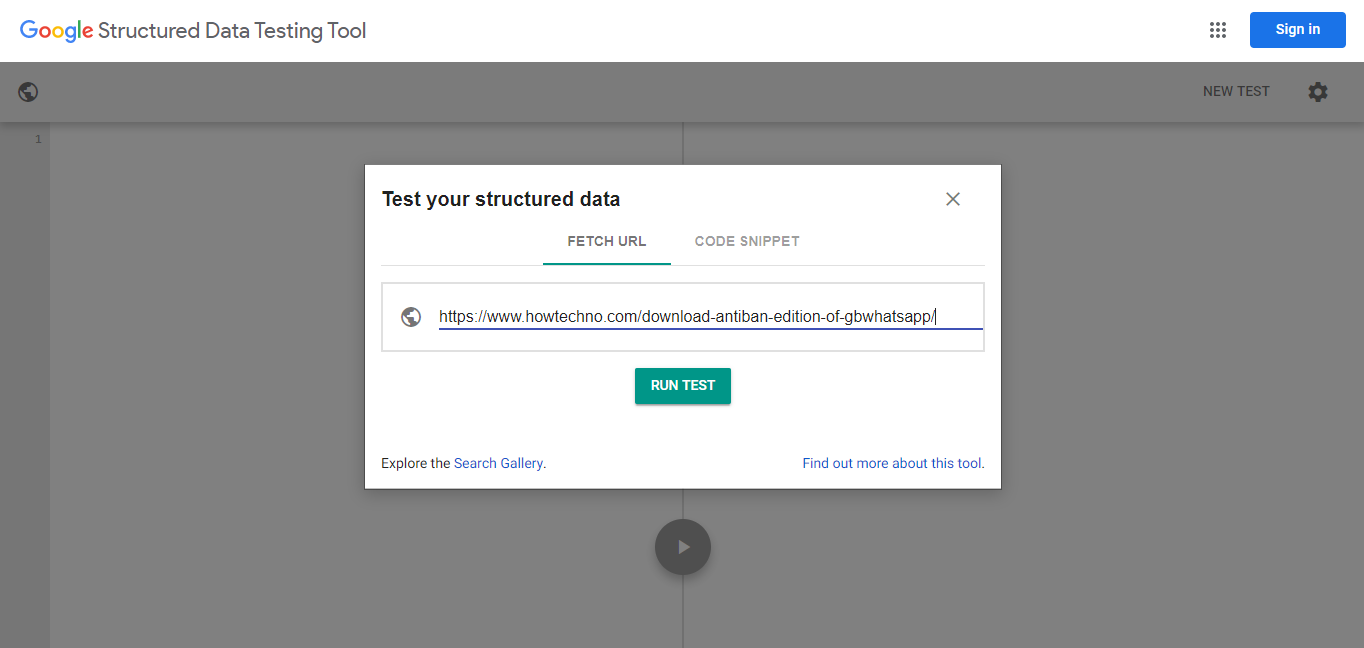The width and height of the screenshot is (1364, 648).
Task: Click the Structured Data Testing Tool title
Action: point(232,31)
